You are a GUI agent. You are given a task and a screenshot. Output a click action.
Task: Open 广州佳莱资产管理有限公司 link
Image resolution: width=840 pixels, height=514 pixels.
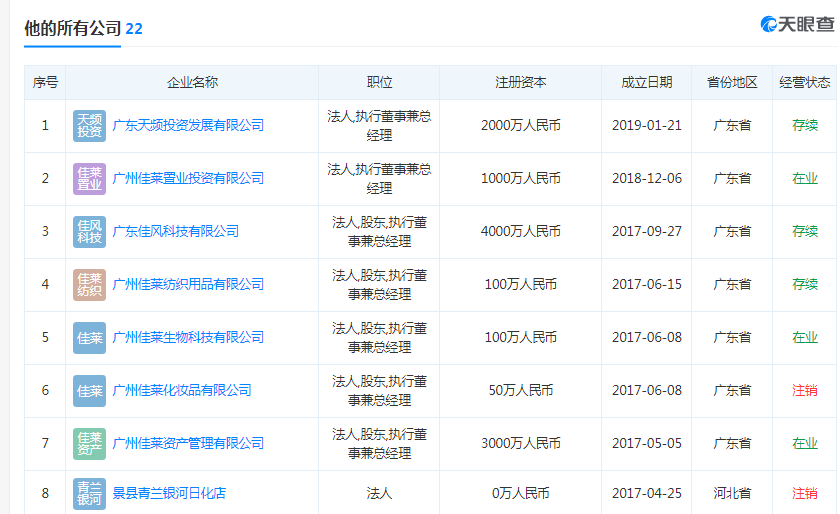[x=188, y=444]
